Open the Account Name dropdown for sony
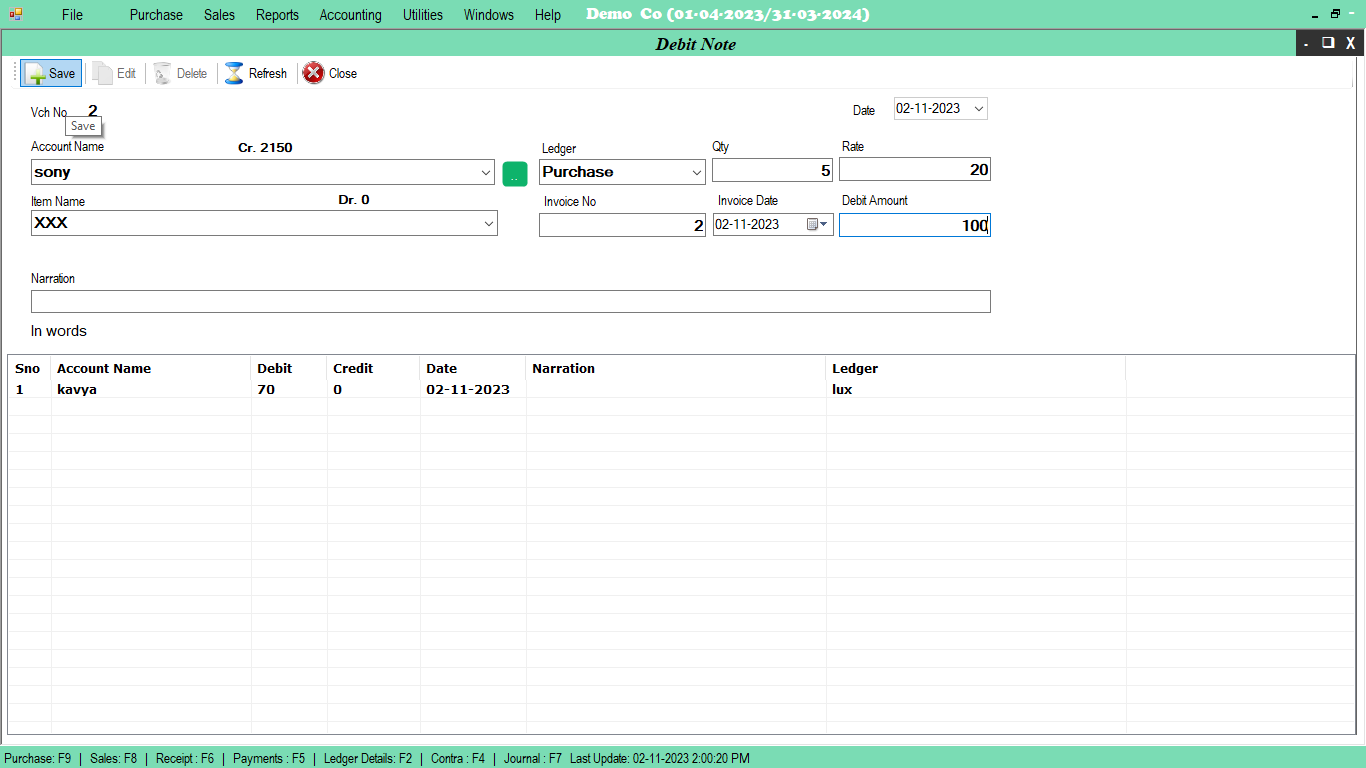The width and height of the screenshot is (1366, 768). [485, 171]
